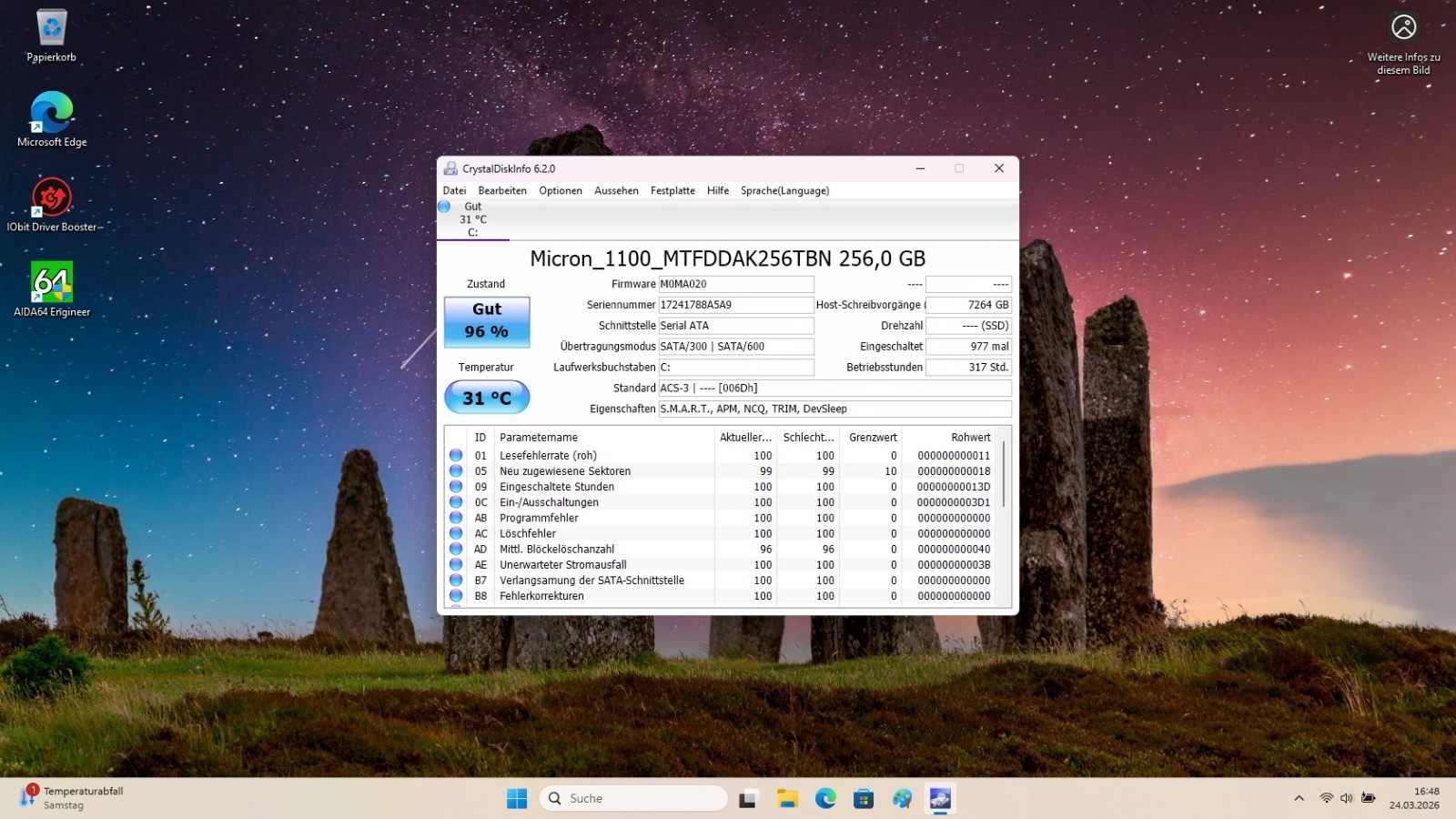This screenshot has height=819, width=1456.
Task: Click the Aktueller... column header
Action: click(x=745, y=438)
